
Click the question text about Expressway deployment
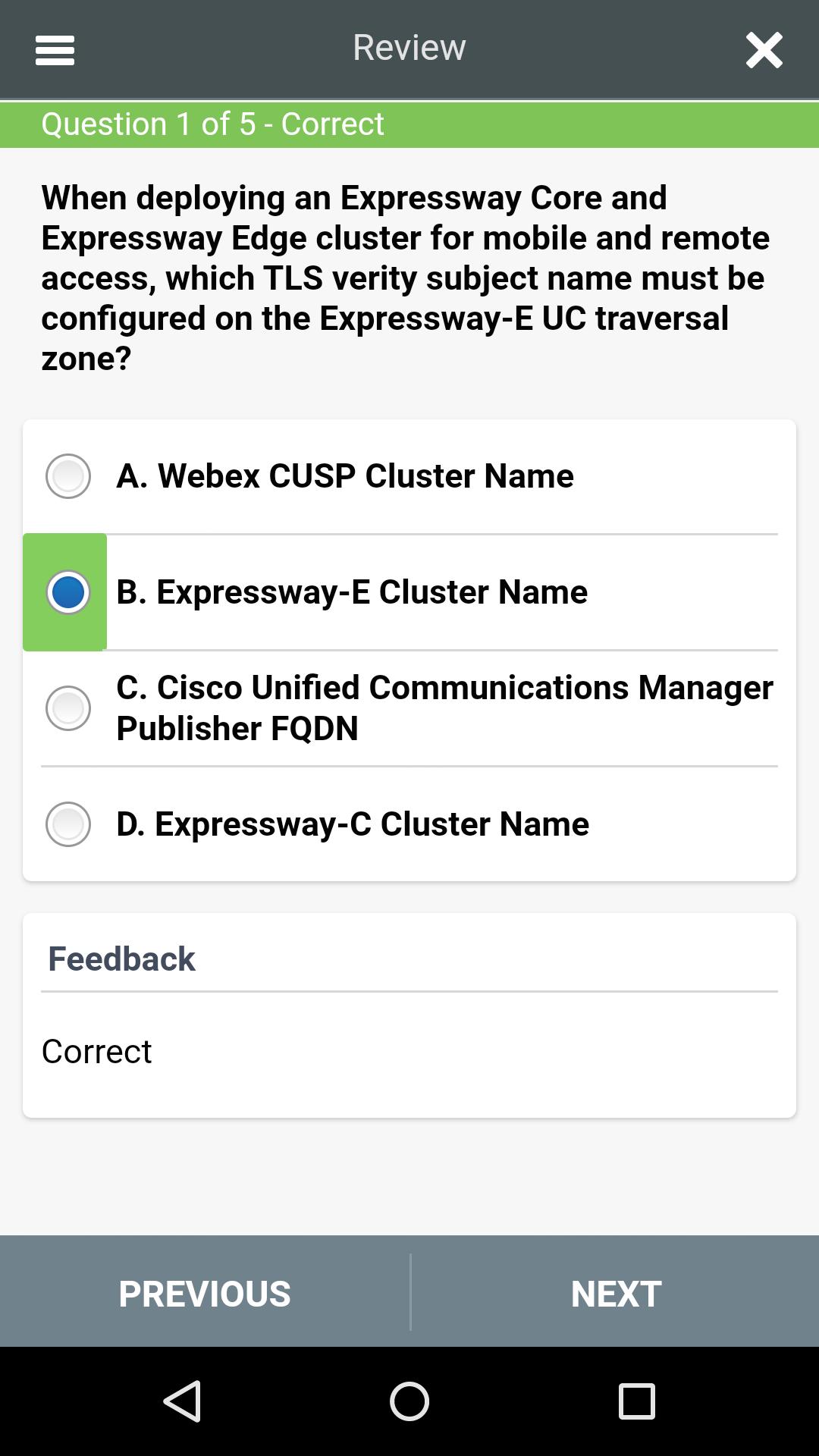click(406, 278)
